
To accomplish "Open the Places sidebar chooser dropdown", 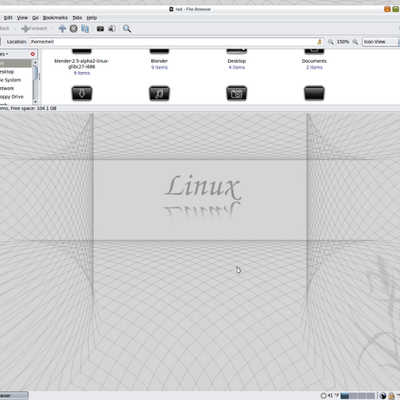I will 4,54.
